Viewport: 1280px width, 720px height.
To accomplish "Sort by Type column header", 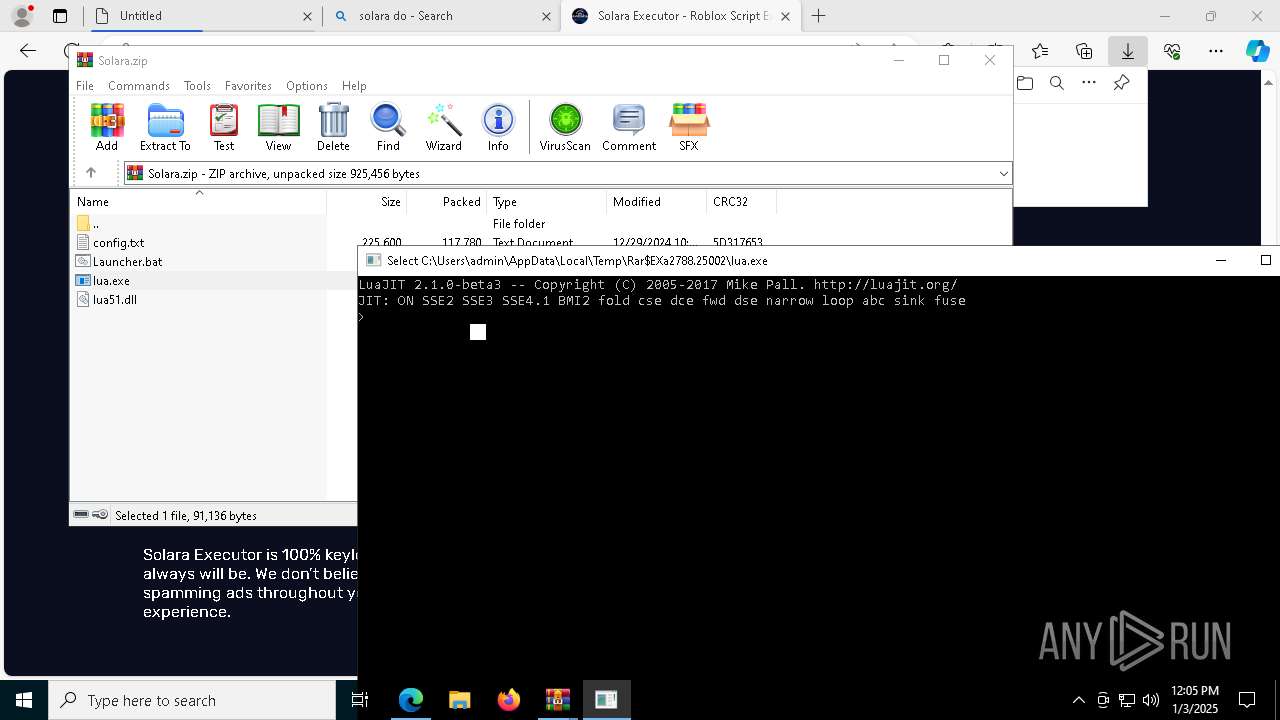I will [546, 202].
